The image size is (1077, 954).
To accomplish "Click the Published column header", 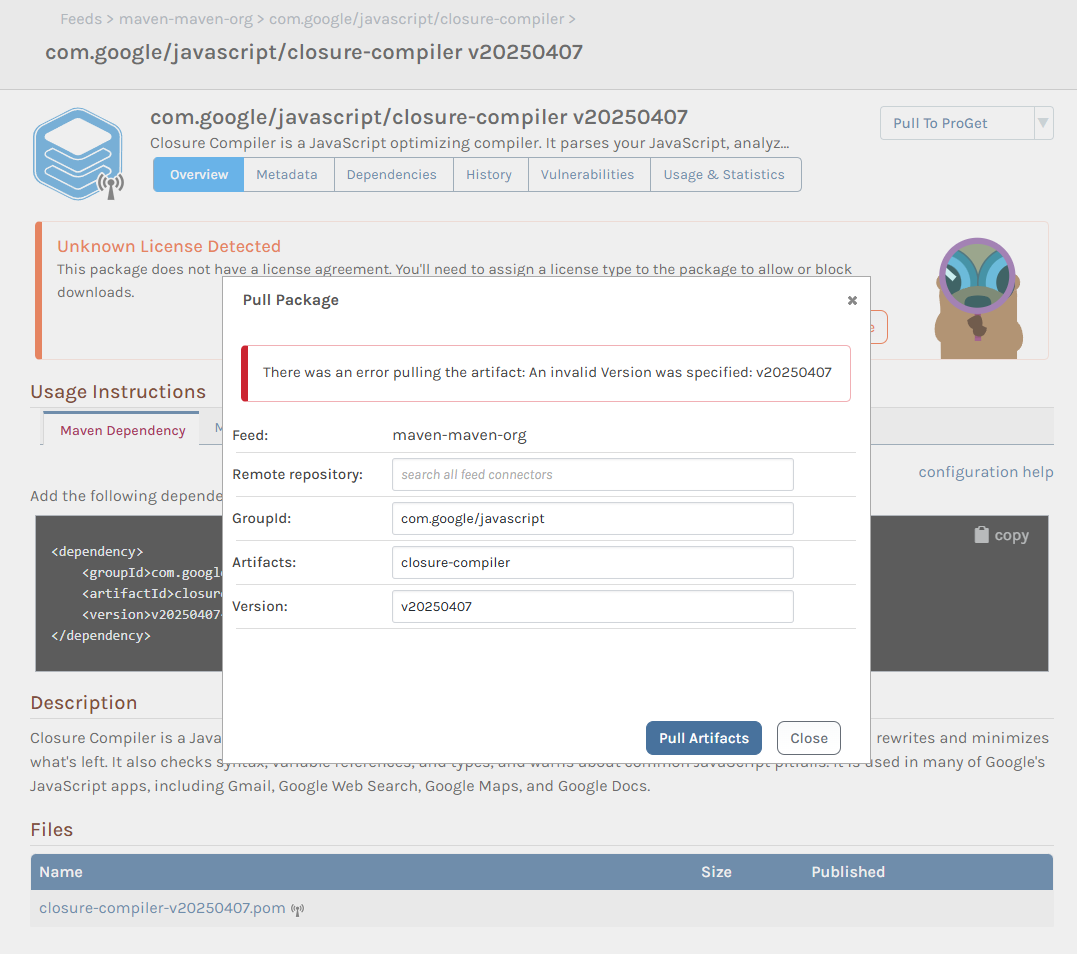I will pos(848,872).
